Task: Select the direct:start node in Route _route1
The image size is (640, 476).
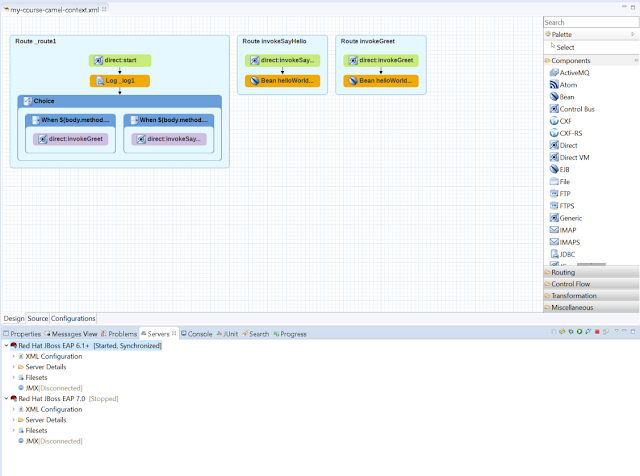Action: 120,60
